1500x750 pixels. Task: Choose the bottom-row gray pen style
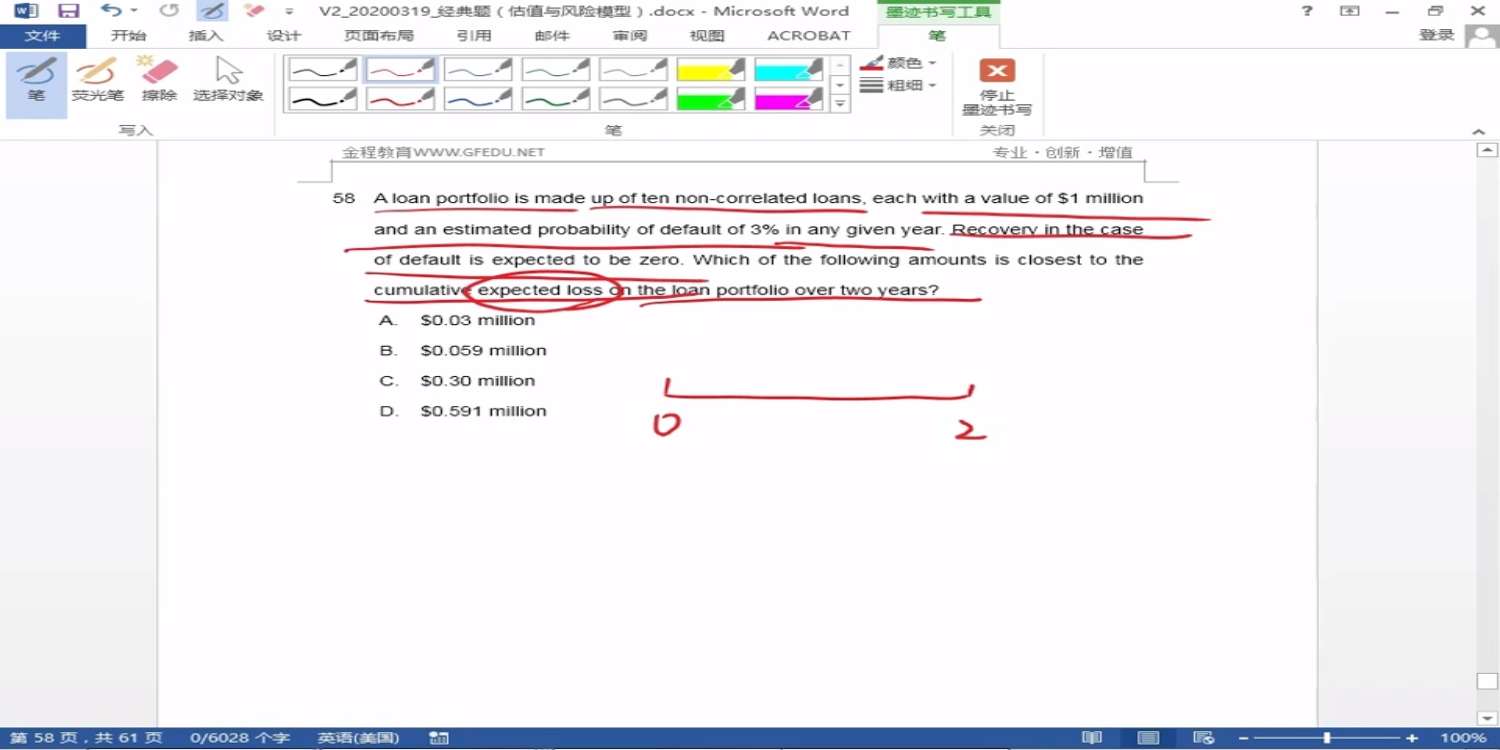point(633,99)
